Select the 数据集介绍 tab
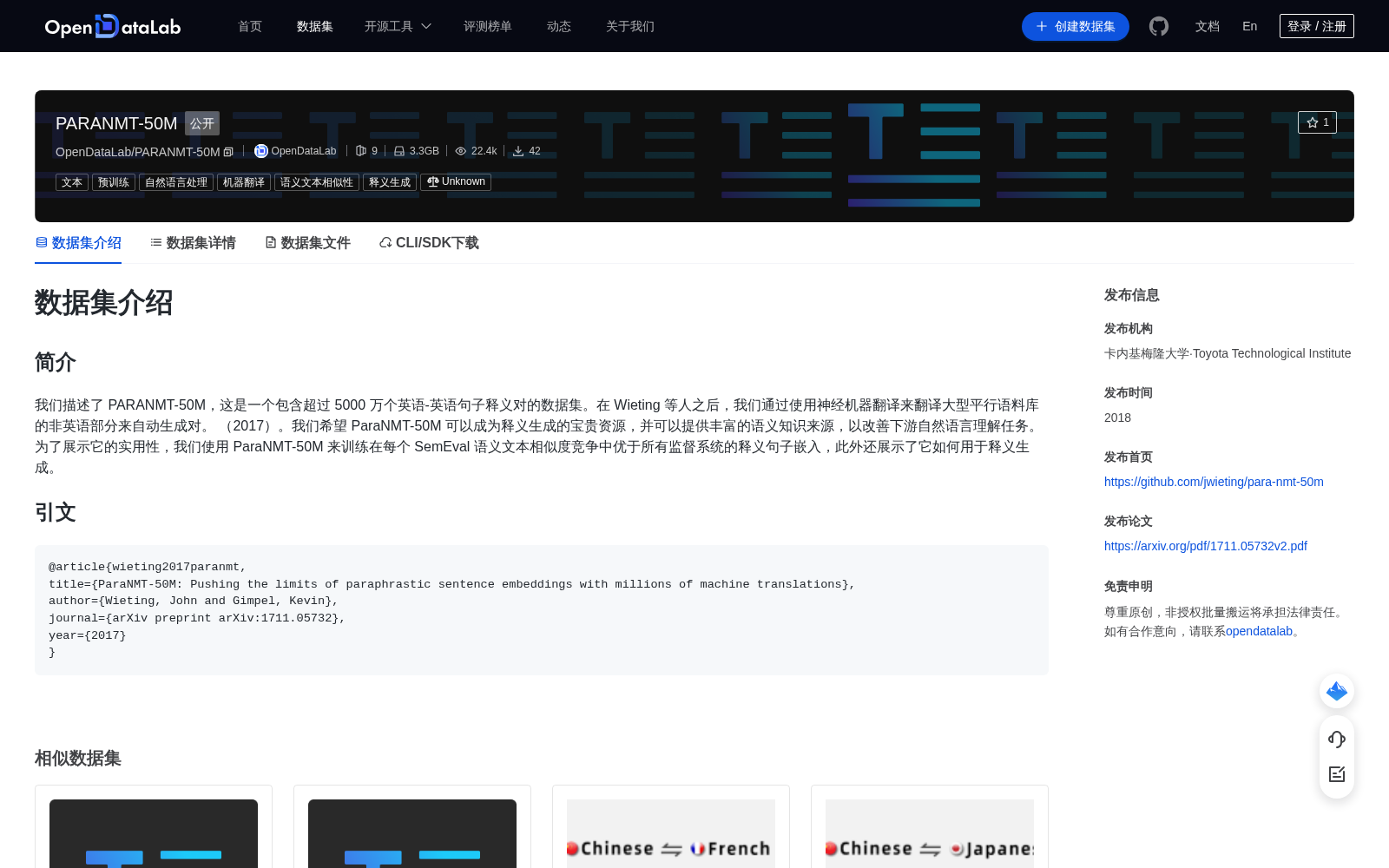The width and height of the screenshot is (1389, 868). point(78,243)
